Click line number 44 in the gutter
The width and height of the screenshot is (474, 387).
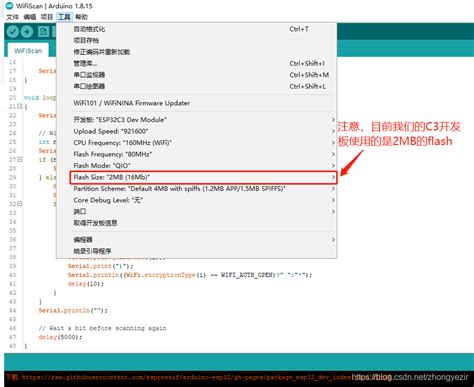[12, 311]
